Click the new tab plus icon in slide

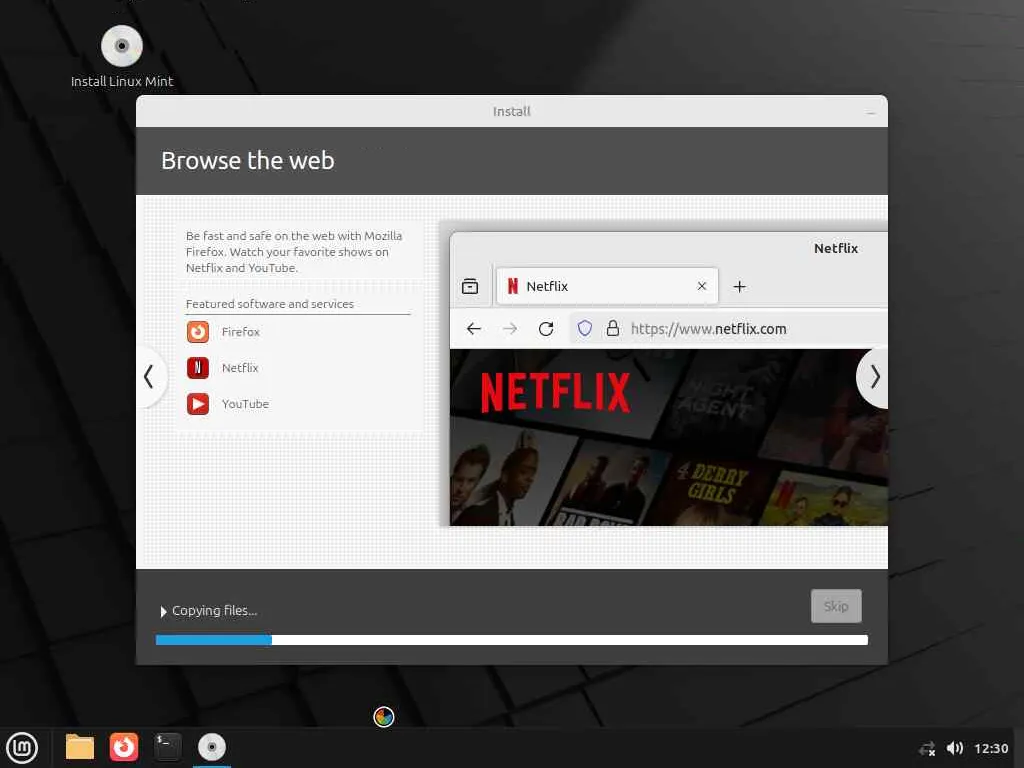click(739, 287)
